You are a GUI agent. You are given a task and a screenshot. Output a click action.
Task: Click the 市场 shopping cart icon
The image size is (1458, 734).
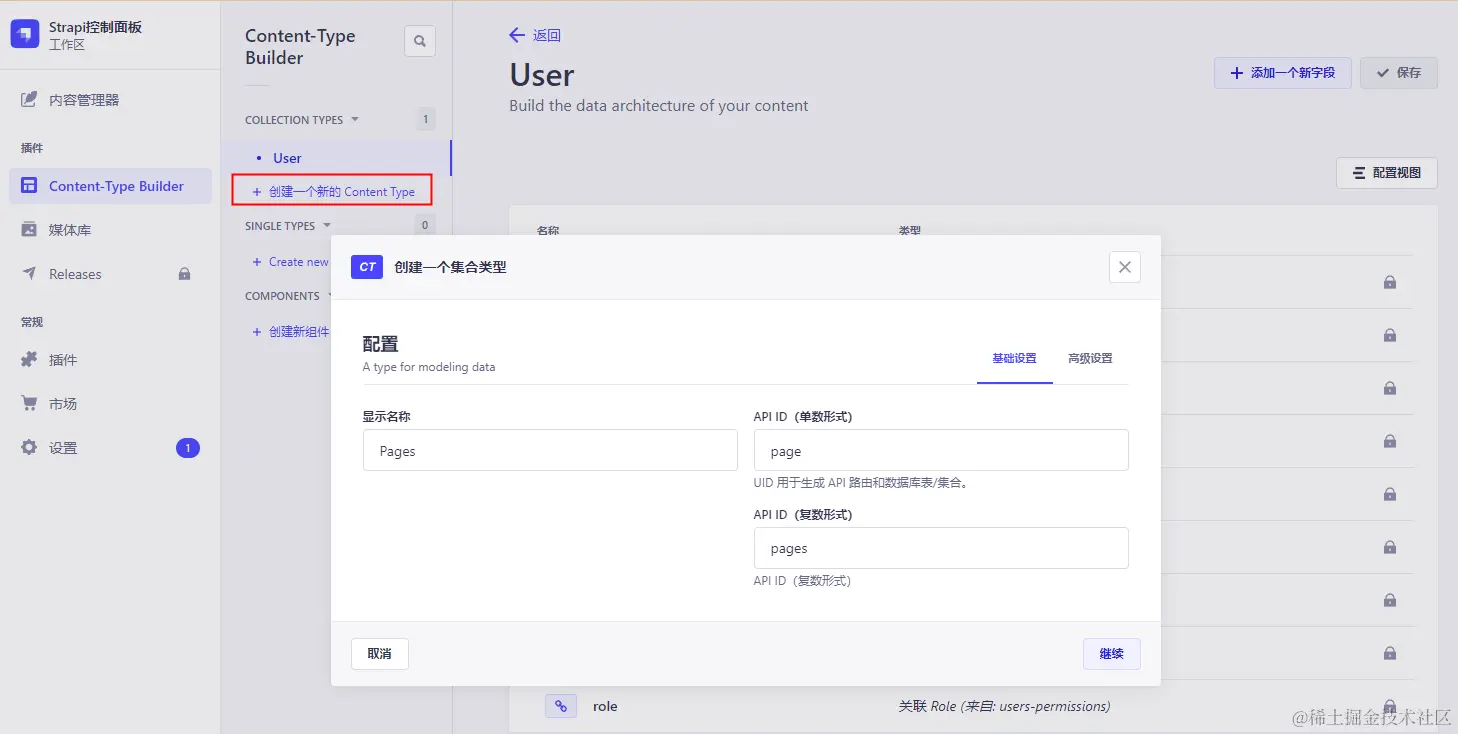[29, 404]
